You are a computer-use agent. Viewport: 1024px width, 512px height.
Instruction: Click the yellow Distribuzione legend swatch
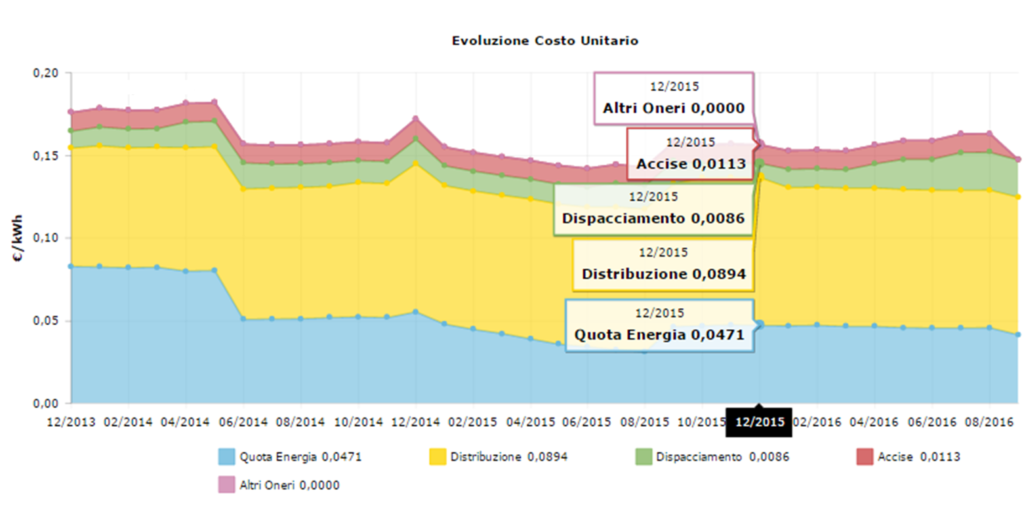[437, 457]
